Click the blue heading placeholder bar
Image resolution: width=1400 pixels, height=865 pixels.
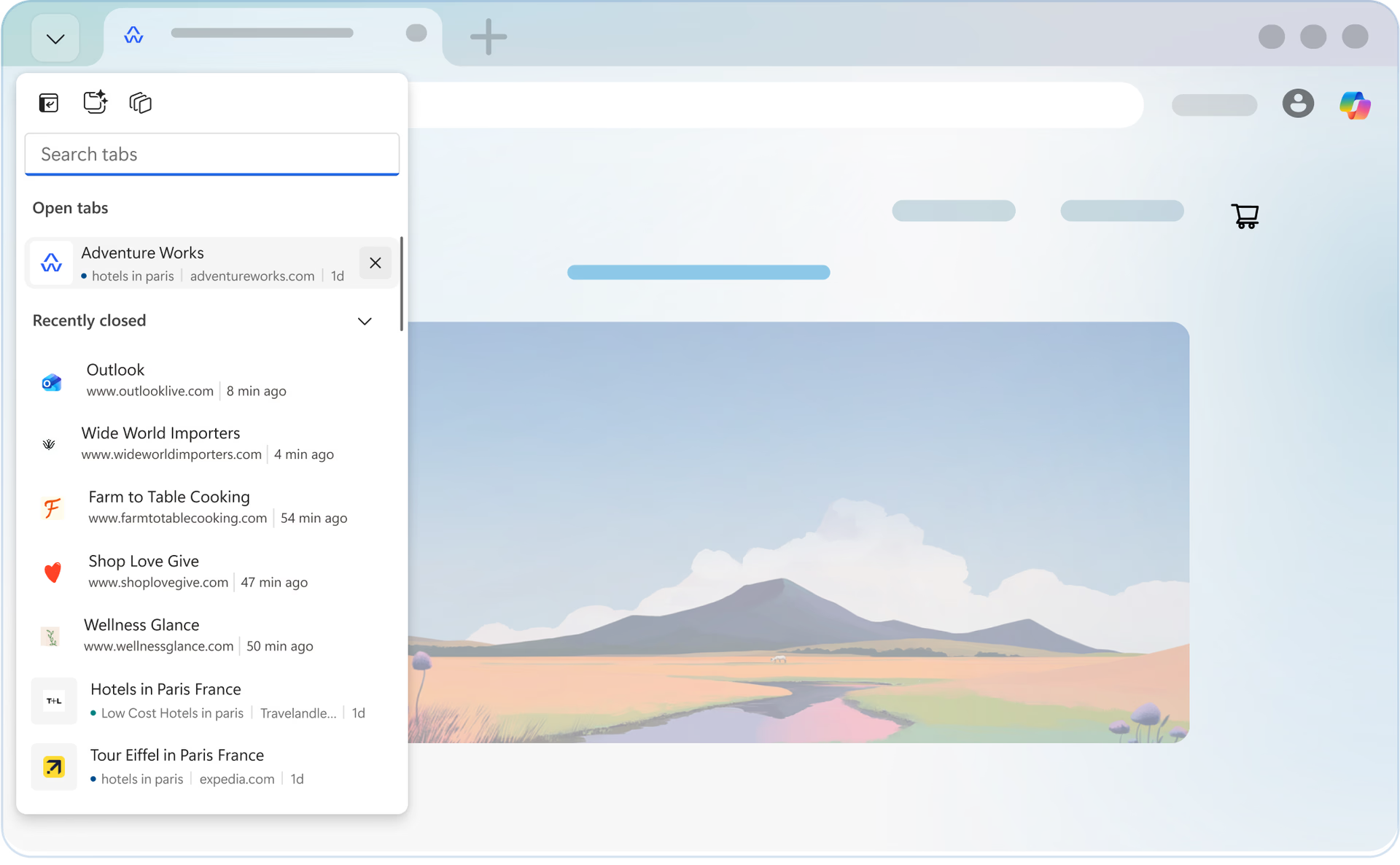coord(699,272)
